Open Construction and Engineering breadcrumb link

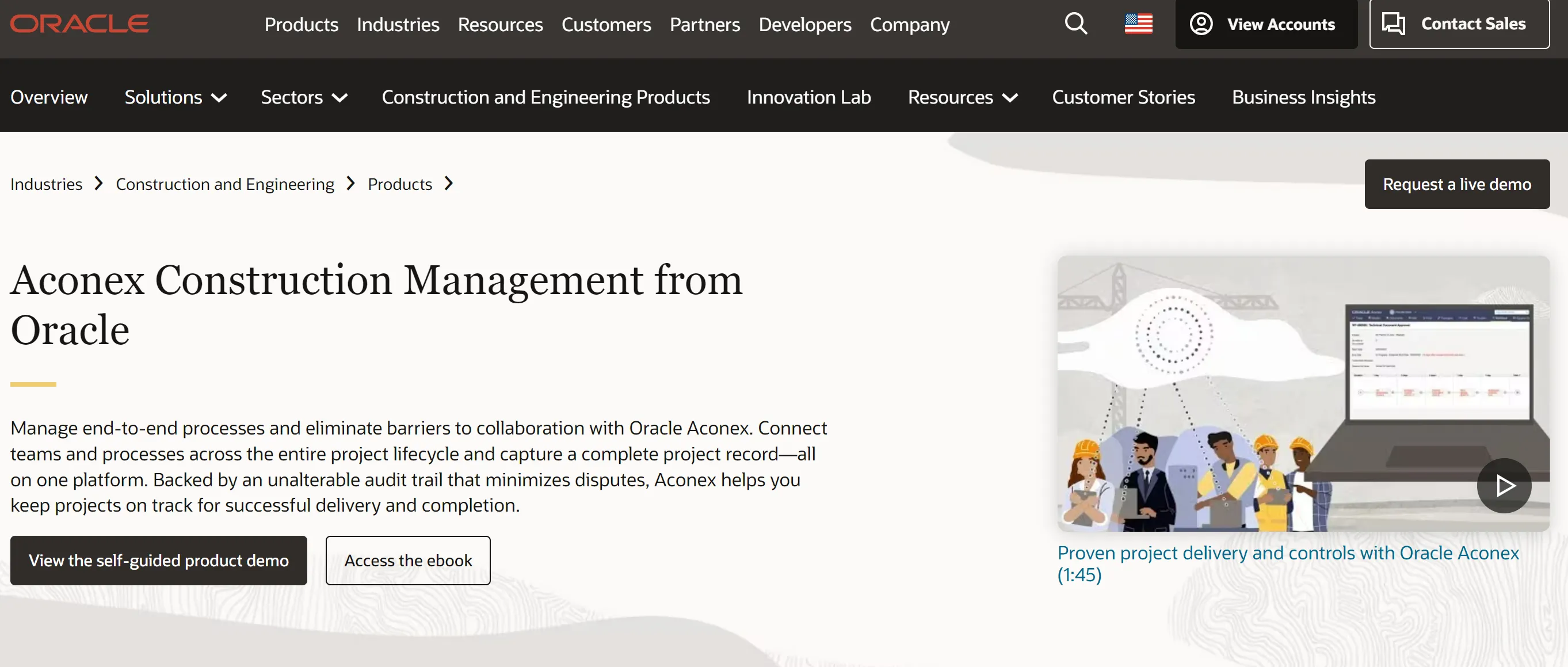224,184
